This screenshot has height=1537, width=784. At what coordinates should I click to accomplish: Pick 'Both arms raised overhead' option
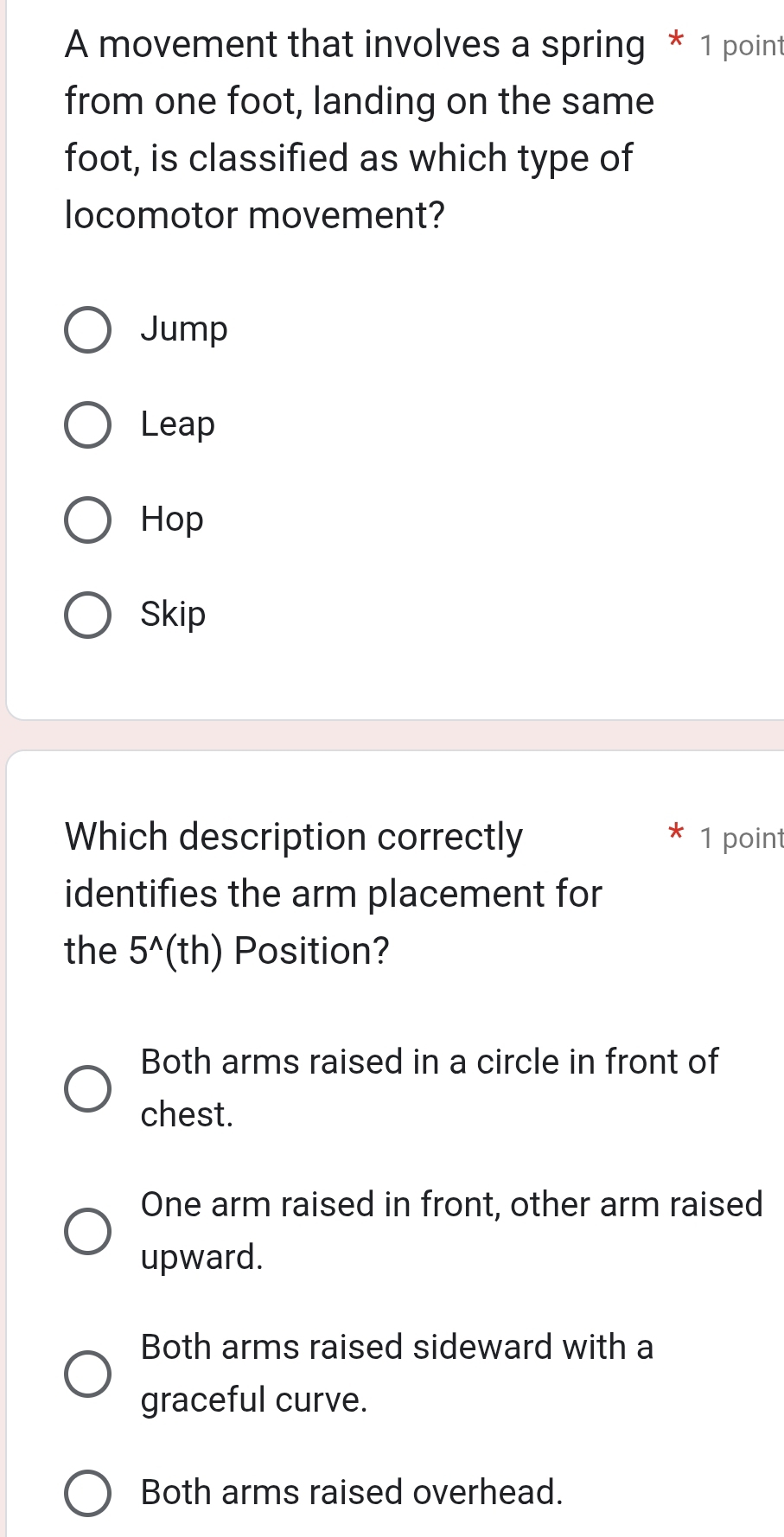click(x=86, y=1493)
